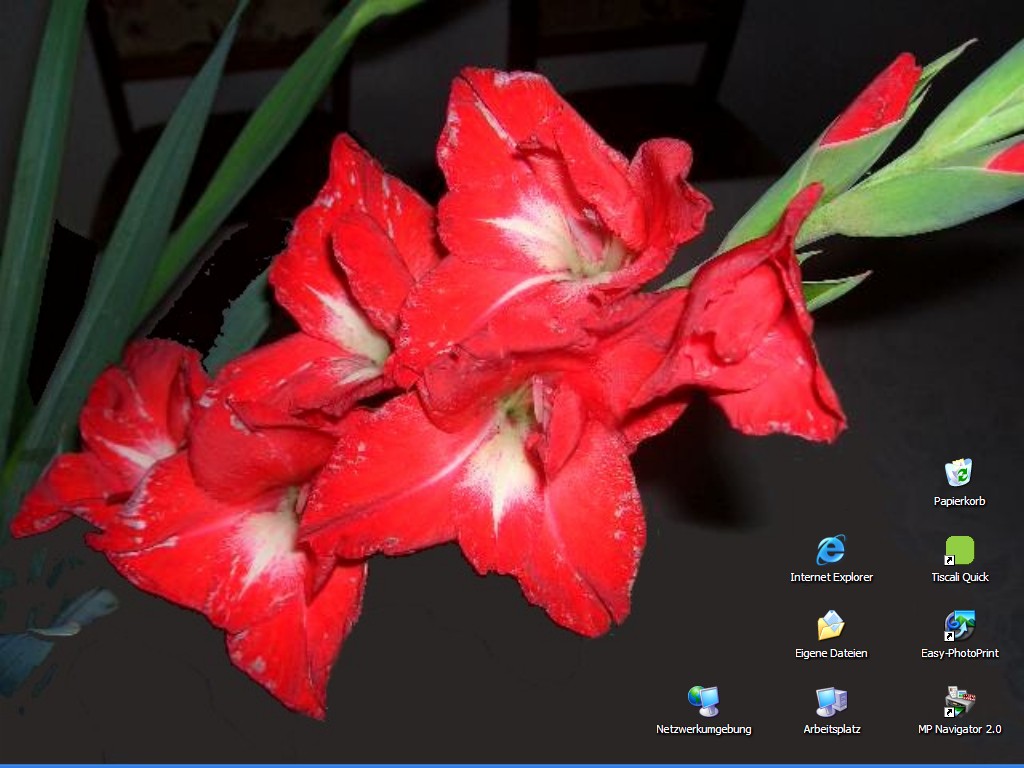Select the Eigene Dateien folder icon

click(831, 625)
